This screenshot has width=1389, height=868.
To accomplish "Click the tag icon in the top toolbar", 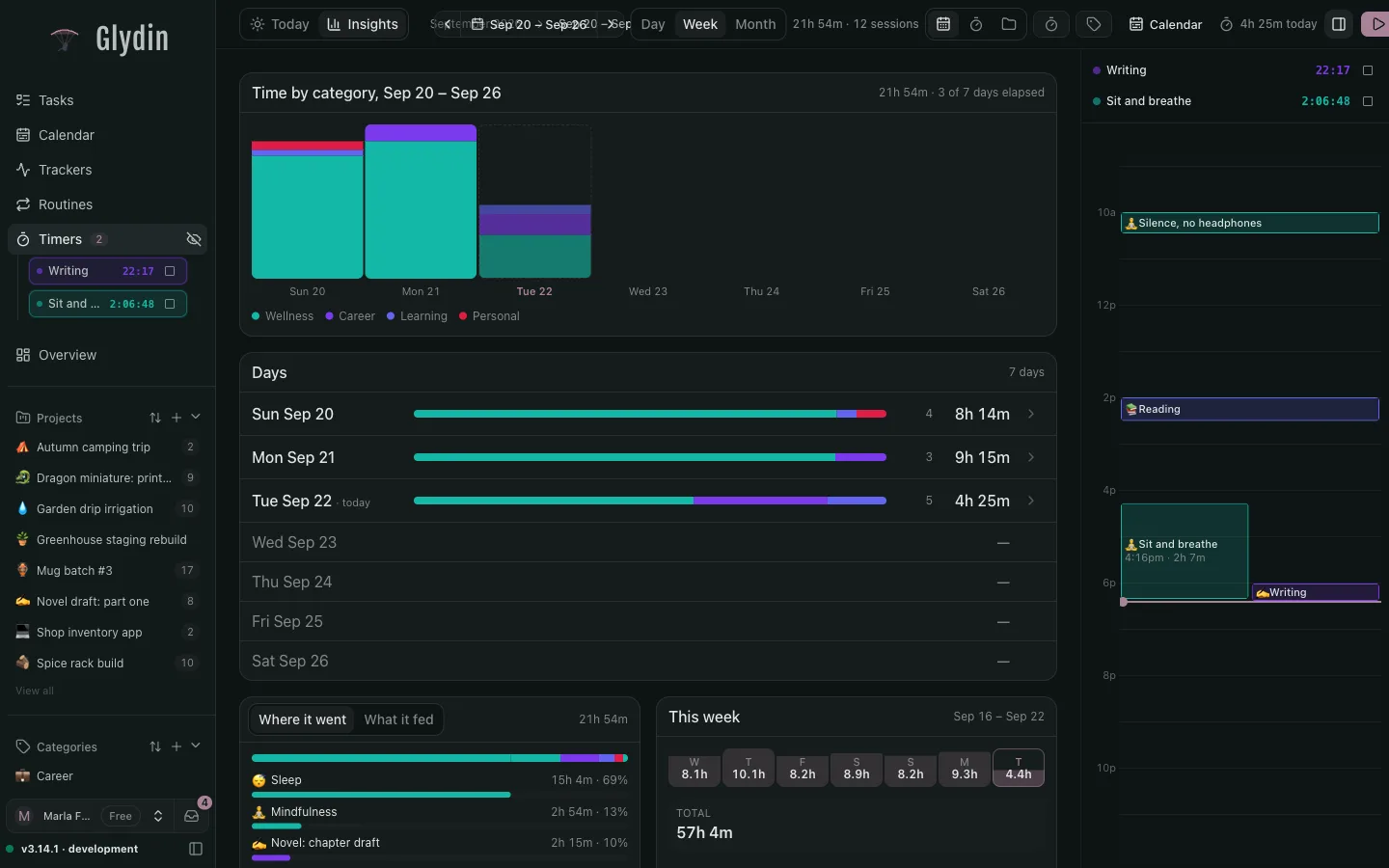I will tap(1094, 24).
